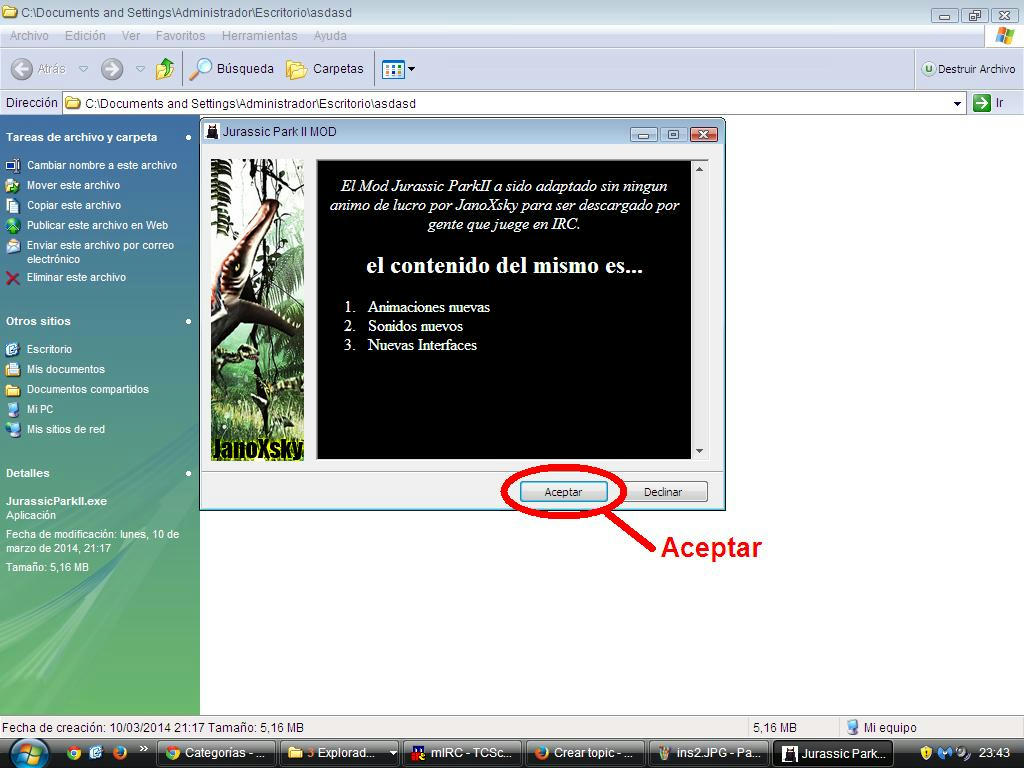Viewport: 1024px width, 768px height.
Task: Switch to Crear topic Firefox taskbar button
Action: [584, 753]
